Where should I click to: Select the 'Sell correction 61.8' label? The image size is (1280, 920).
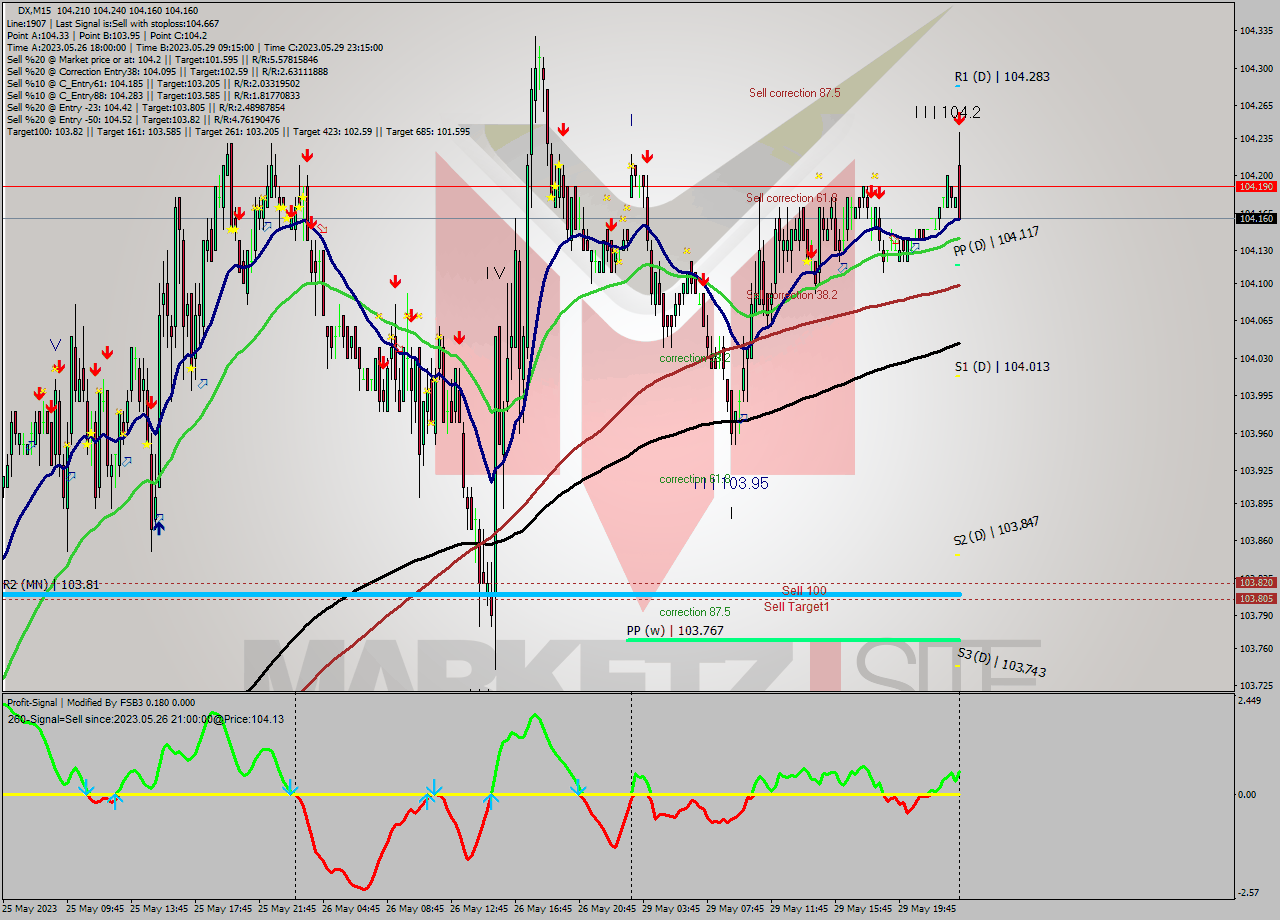coord(792,198)
